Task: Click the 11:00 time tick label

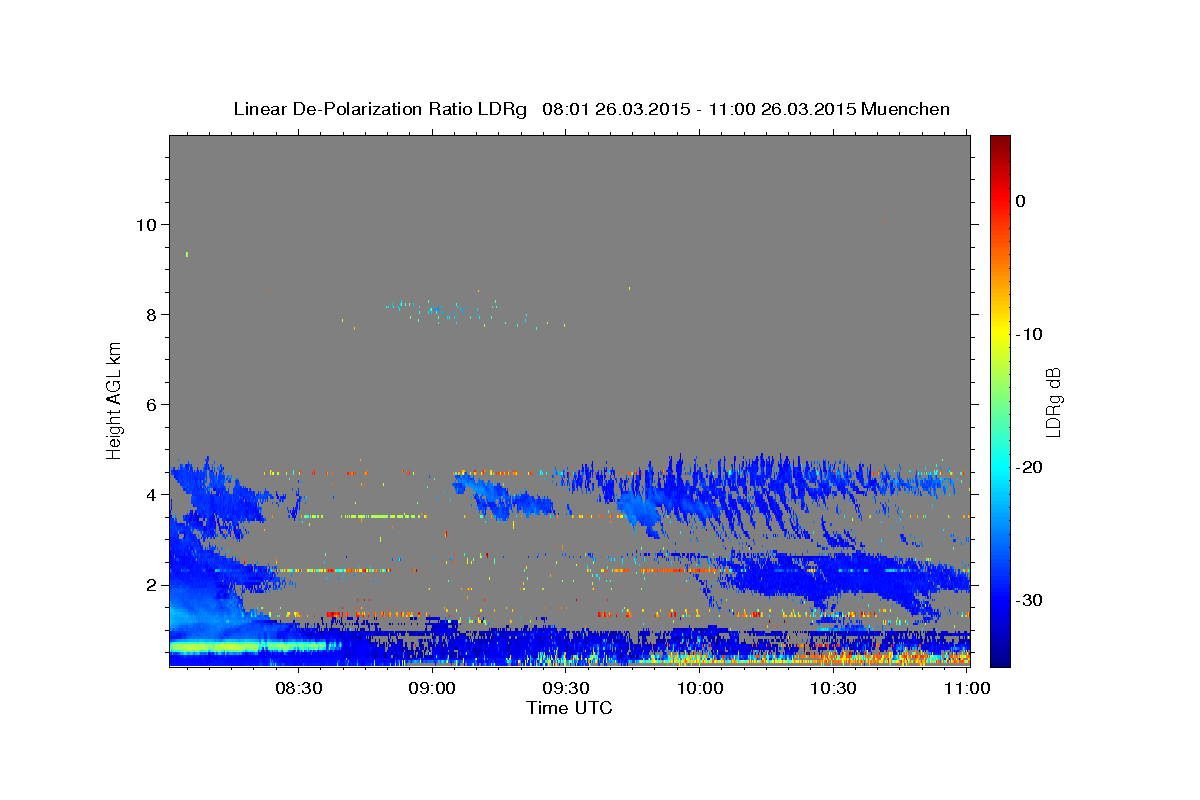Action: [966, 688]
